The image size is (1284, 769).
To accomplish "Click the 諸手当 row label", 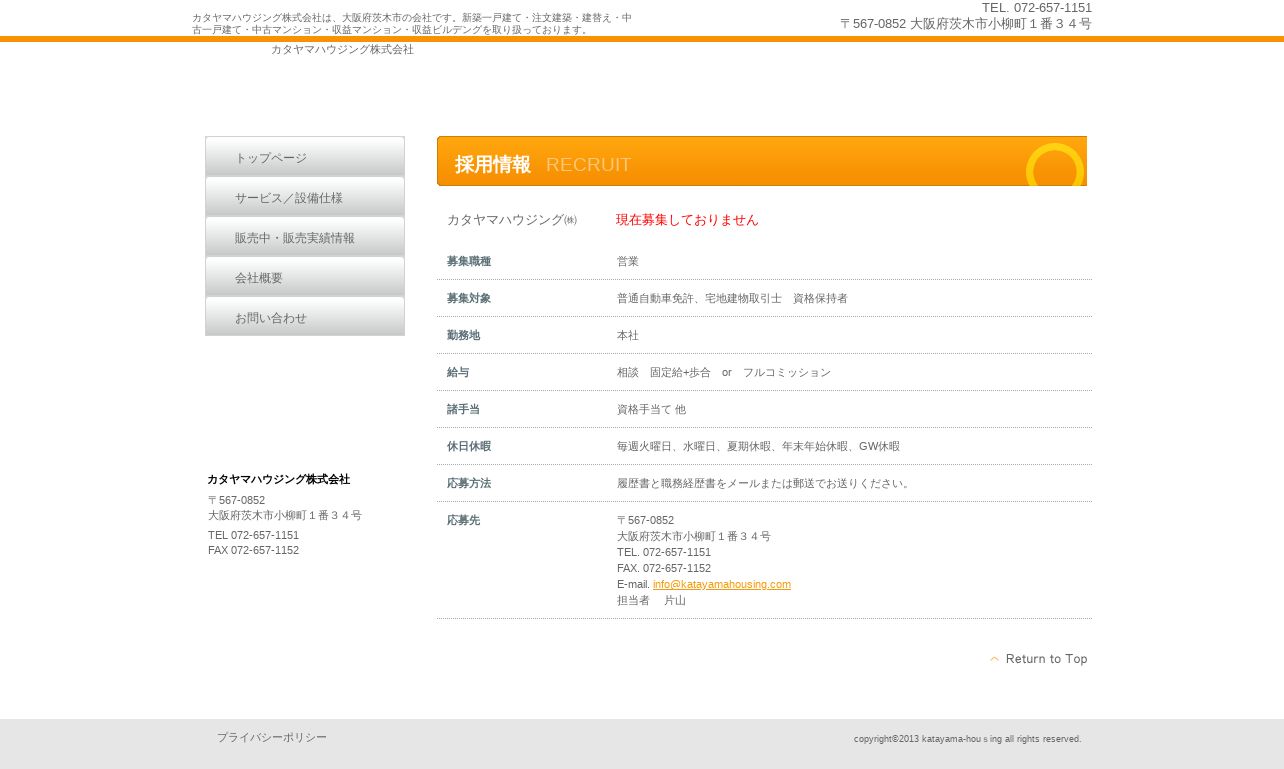I will pyautogui.click(x=463, y=409).
